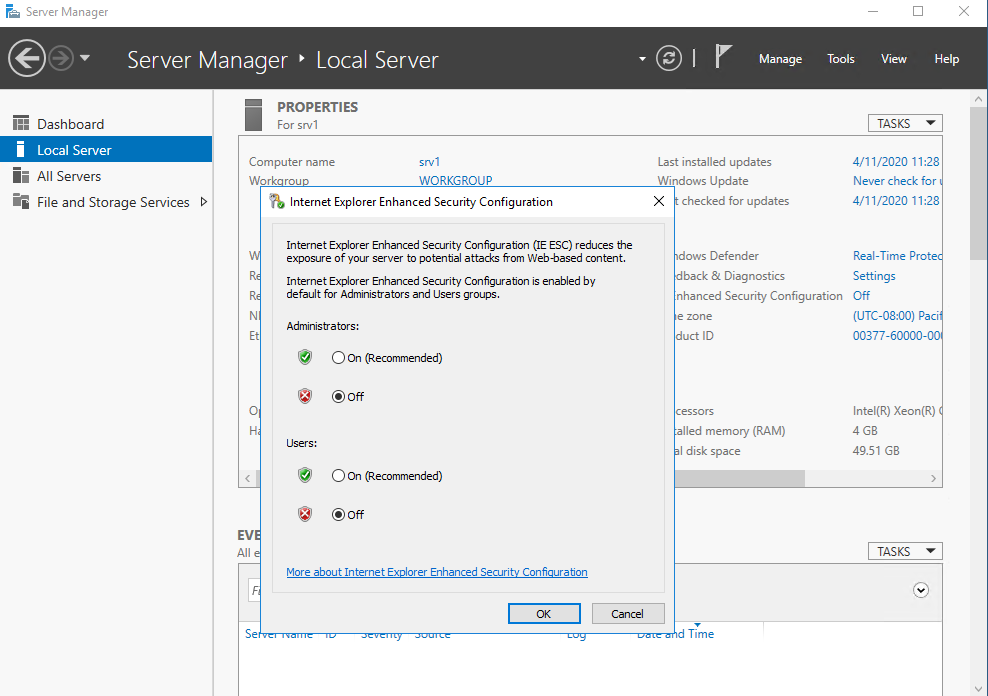
Task: Minimize the Server Manager window
Action: [x=873, y=11]
